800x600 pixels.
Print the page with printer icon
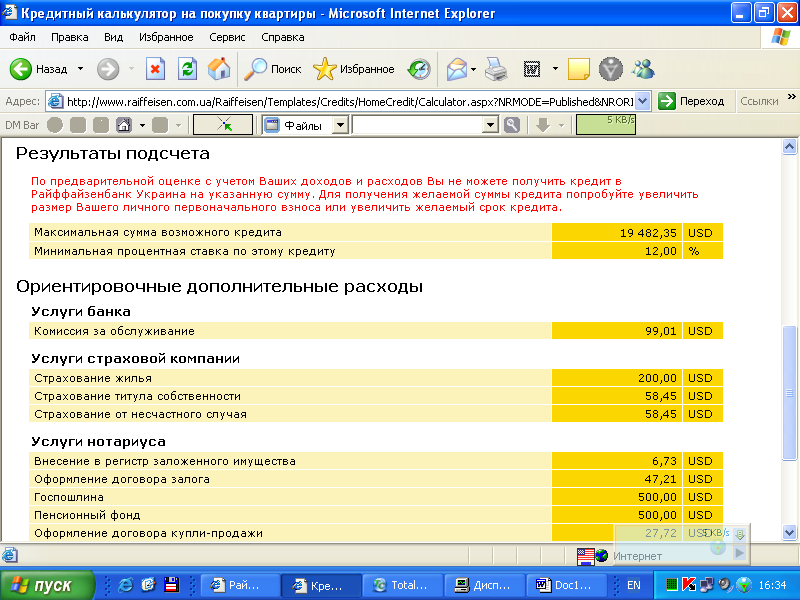click(496, 69)
